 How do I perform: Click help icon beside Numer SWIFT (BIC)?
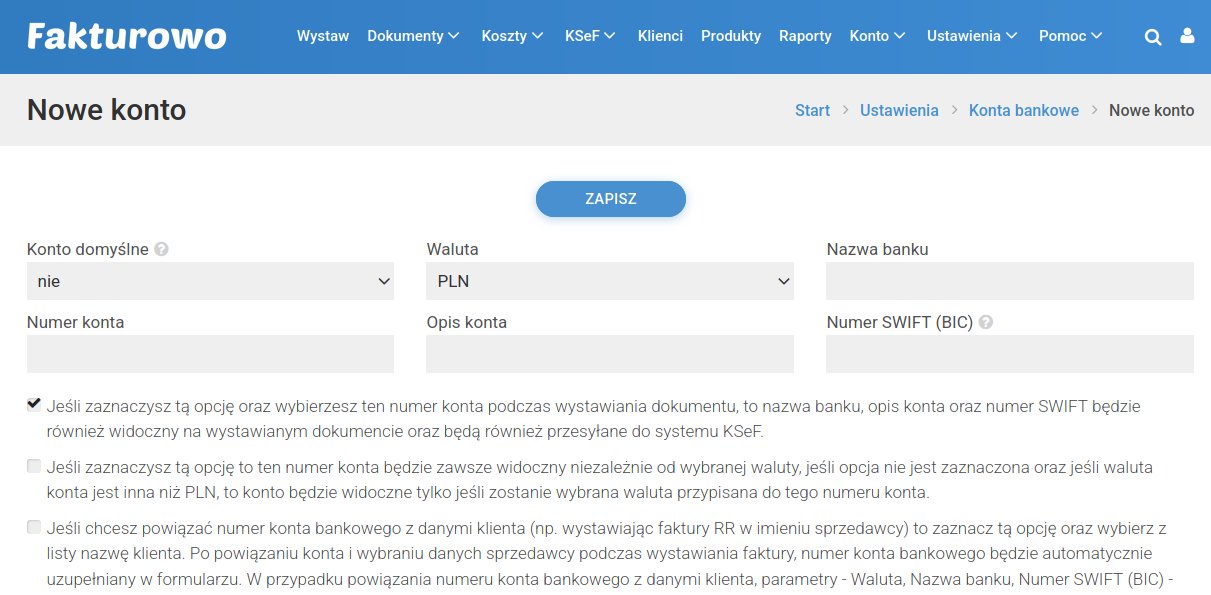(986, 323)
